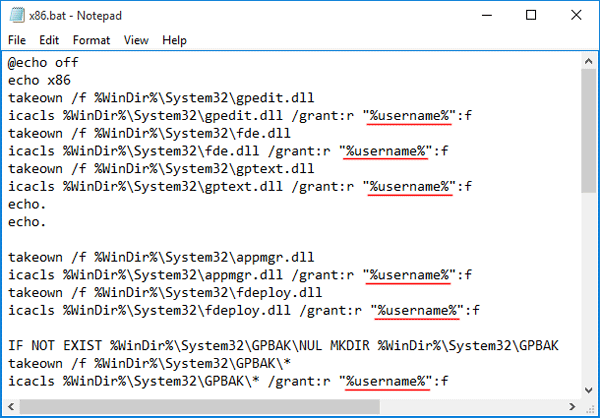Open the Format menu
This screenshot has height=418, width=600.
click(x=91, y=40)
